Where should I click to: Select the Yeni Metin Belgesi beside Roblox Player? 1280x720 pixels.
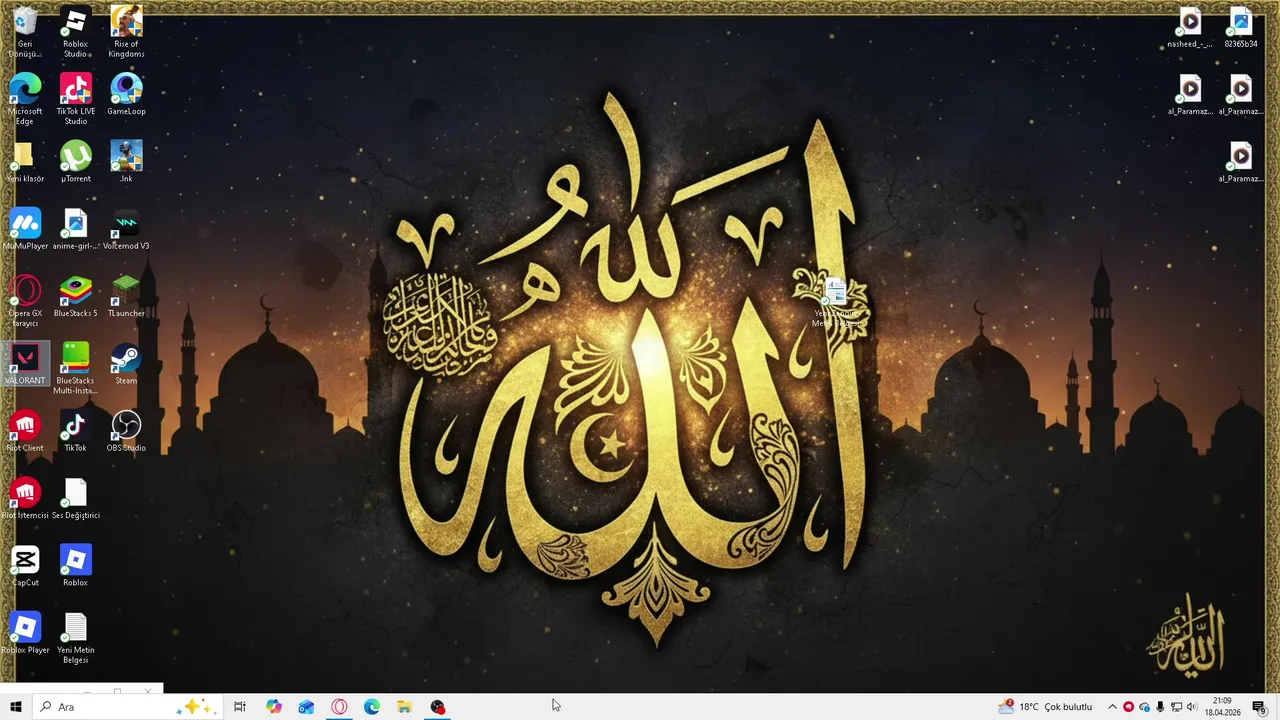pos(75,637)
